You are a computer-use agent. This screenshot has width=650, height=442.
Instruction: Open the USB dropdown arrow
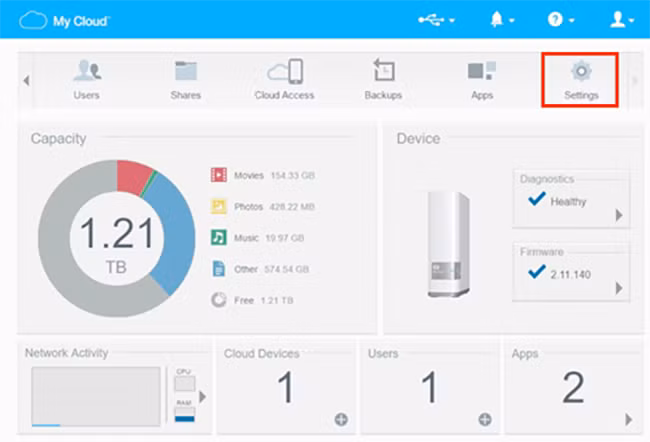452,20
